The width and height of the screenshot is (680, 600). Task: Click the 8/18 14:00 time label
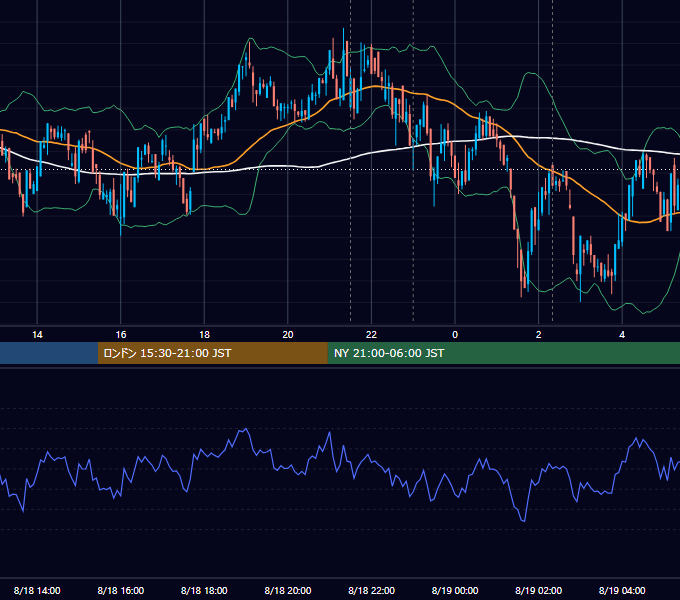(x=37, y=590)
